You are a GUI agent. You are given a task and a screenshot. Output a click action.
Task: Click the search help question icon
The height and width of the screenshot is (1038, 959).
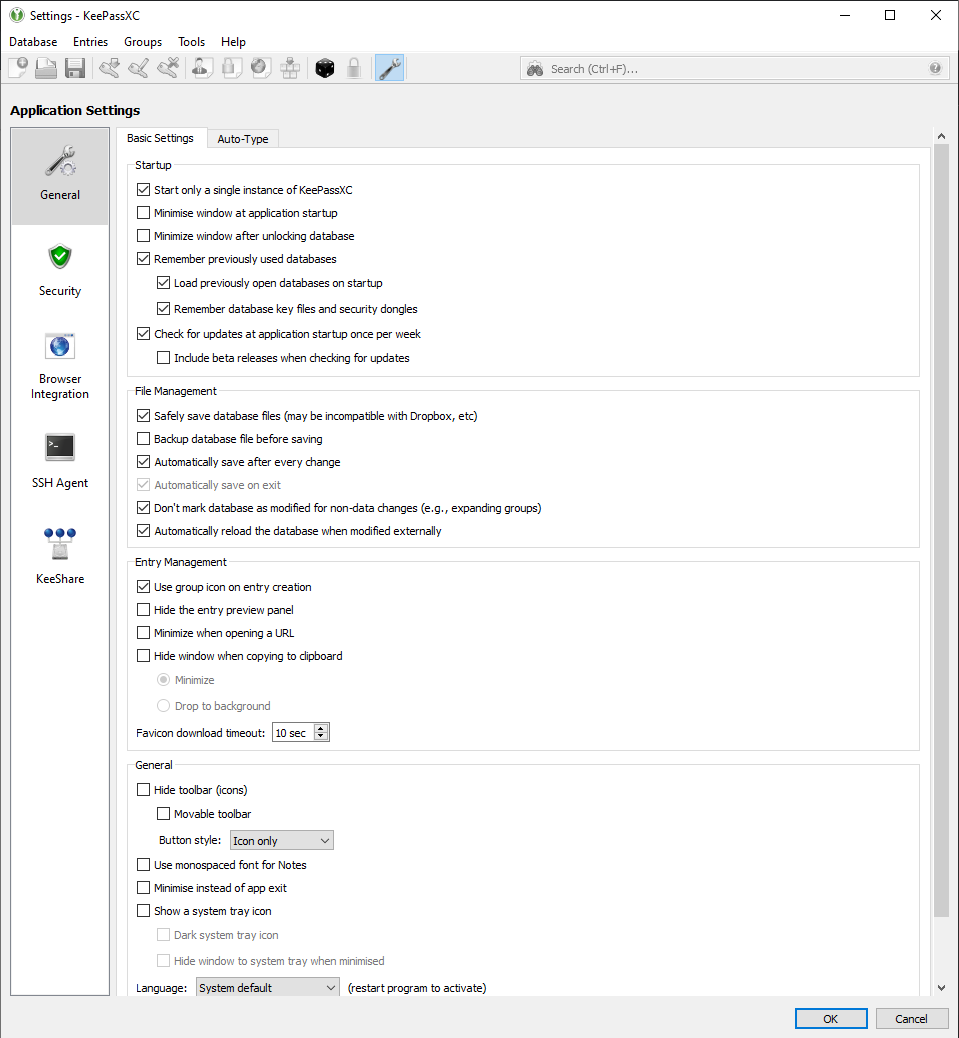point(935,68)
